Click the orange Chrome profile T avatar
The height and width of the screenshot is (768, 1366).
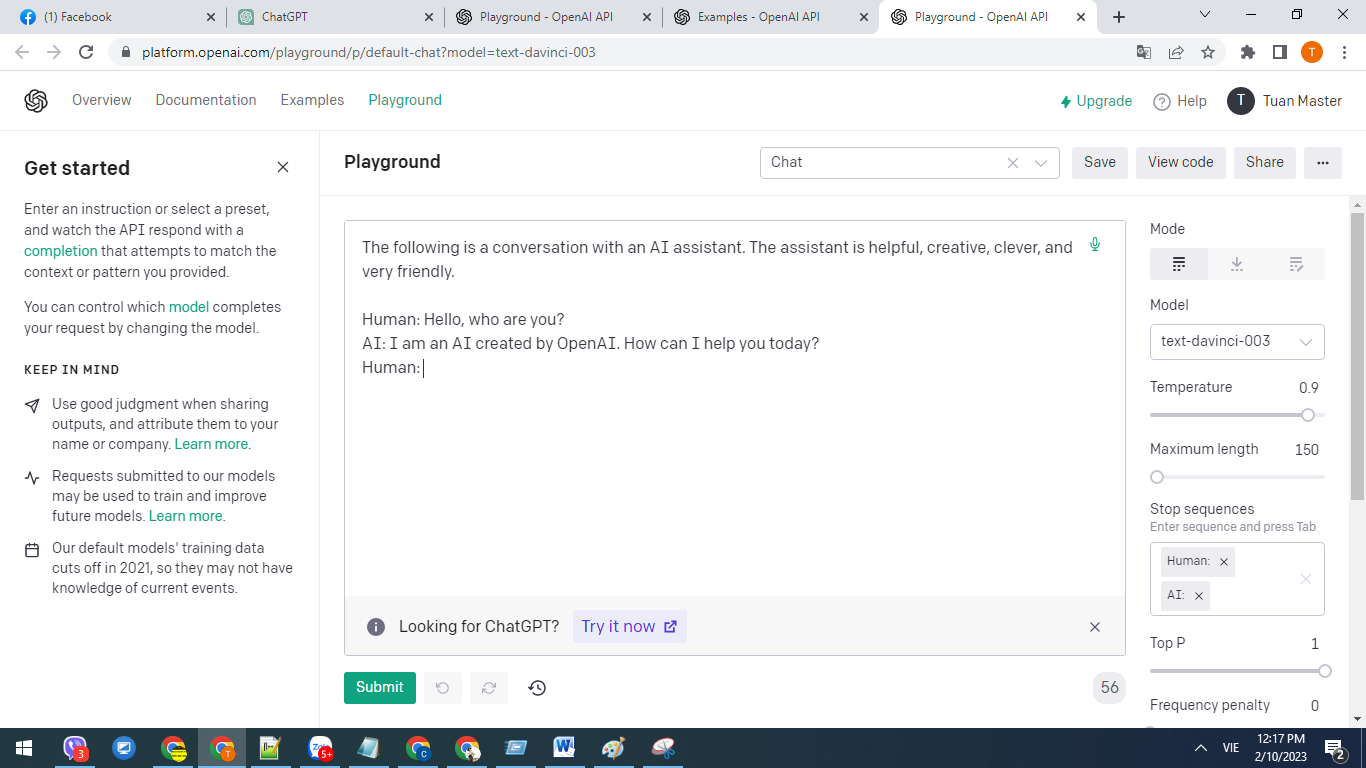coord(1312,52)
